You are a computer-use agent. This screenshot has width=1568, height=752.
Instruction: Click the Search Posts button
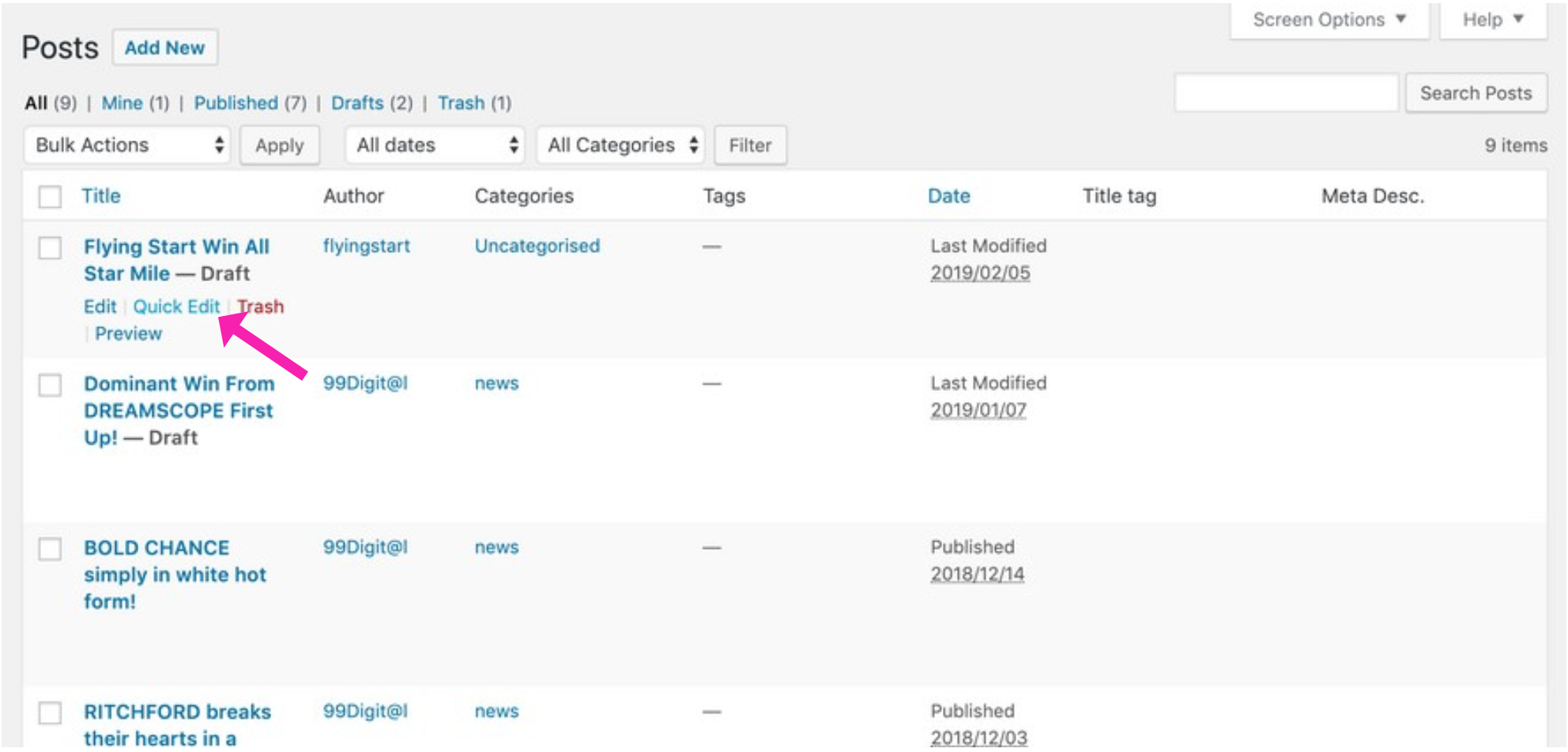pos(1475,93)
